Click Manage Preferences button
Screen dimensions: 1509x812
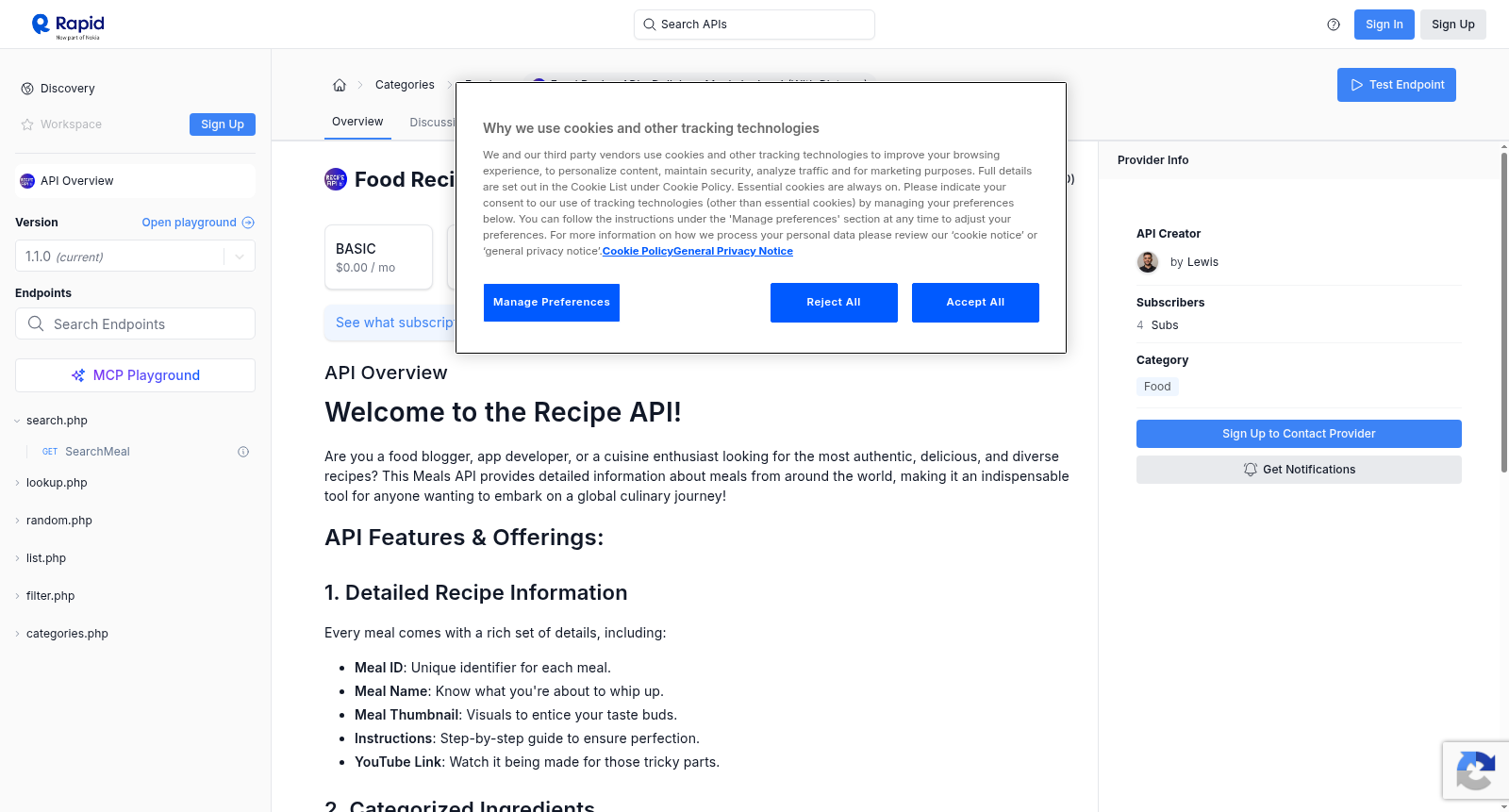tap(552, 303)
